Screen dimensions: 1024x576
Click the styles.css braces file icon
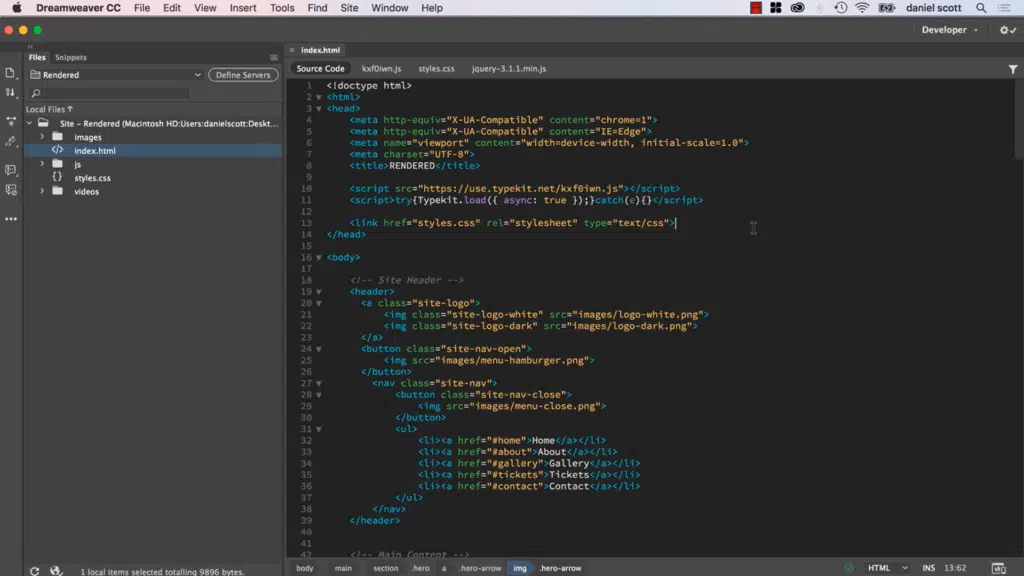[x=57, y=178]
